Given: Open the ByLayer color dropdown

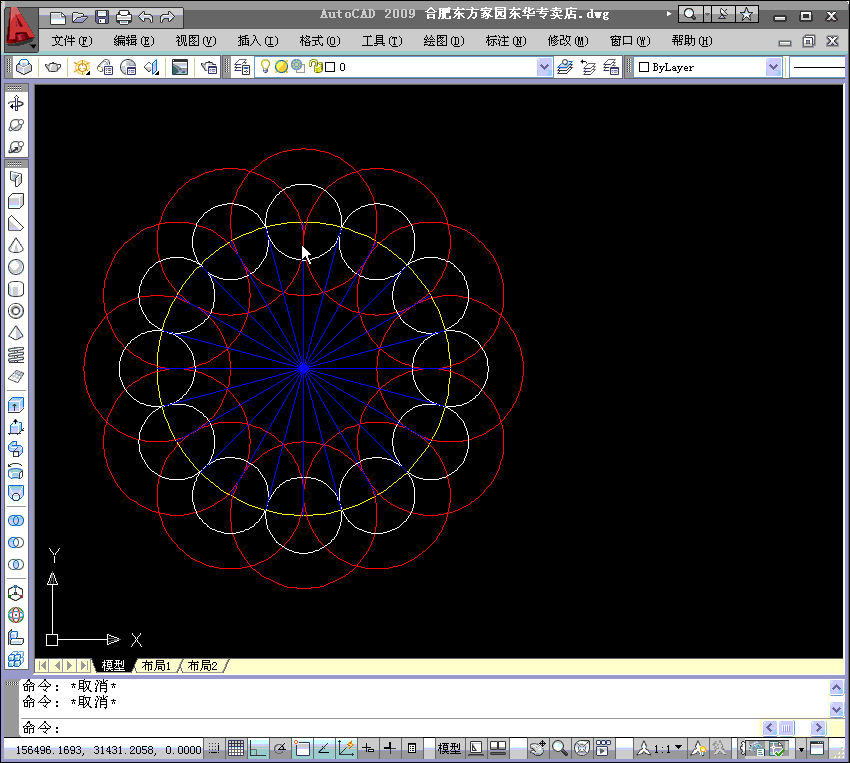Looking at the screenshot, I should coord(773,67).
